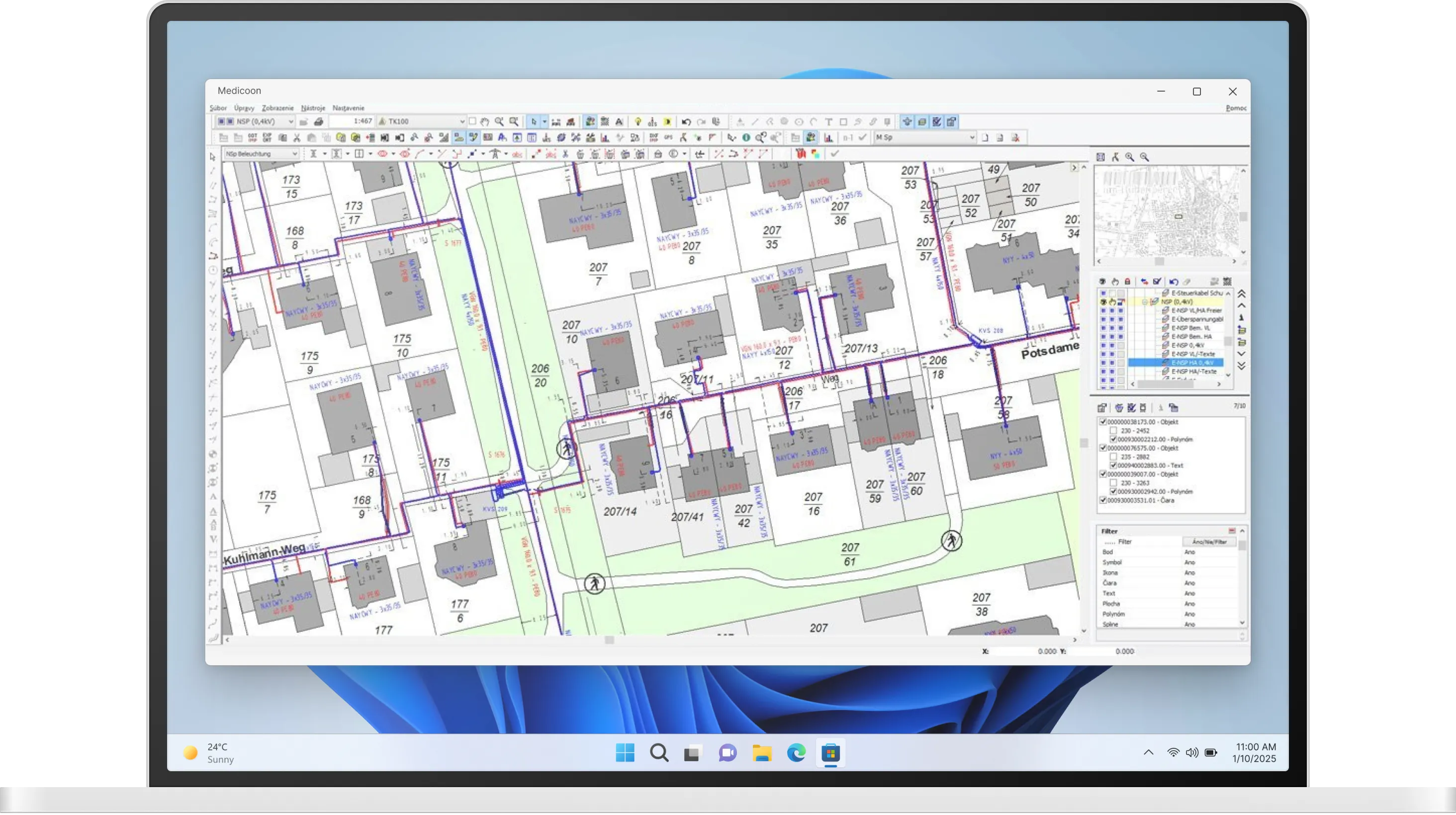Uncheck 000940002883.00 - Text checkbox
This screenshot has height=815, width=1456.
point(1113,466)
